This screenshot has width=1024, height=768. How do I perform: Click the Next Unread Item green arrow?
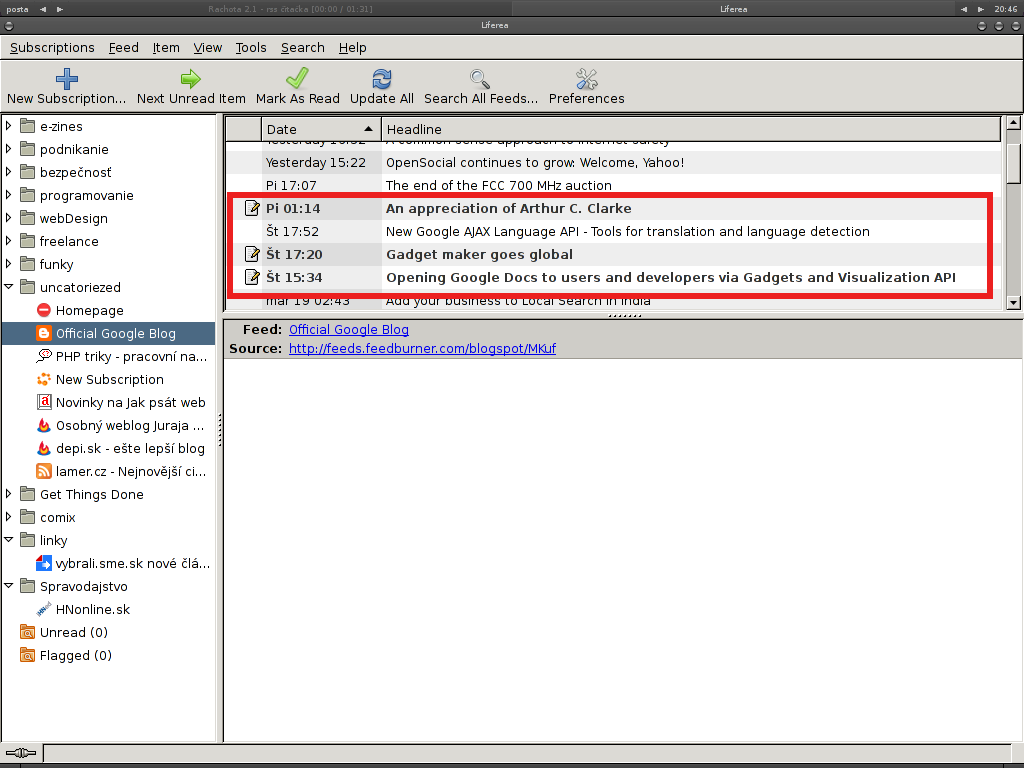tap(191, 79)
